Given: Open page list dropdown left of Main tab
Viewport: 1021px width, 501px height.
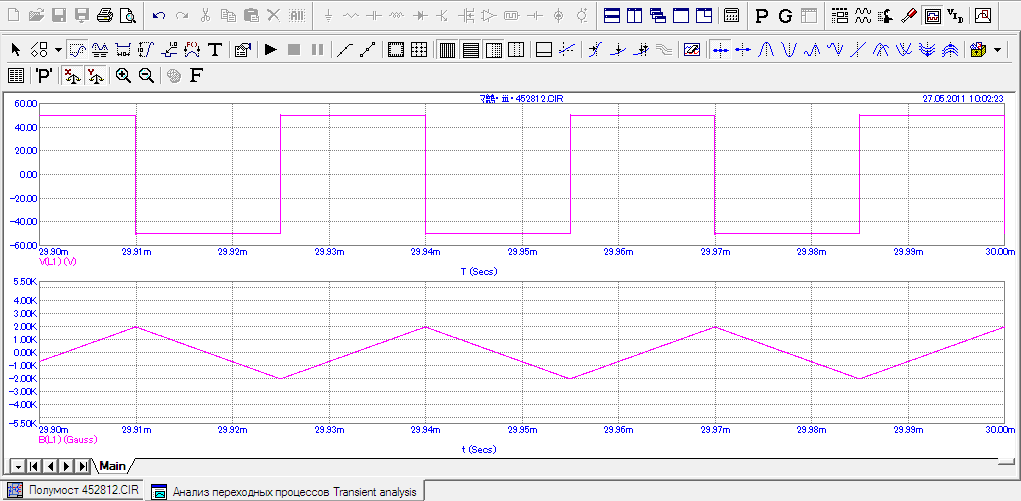Looking at the screenshot, I should coord(18,466).
